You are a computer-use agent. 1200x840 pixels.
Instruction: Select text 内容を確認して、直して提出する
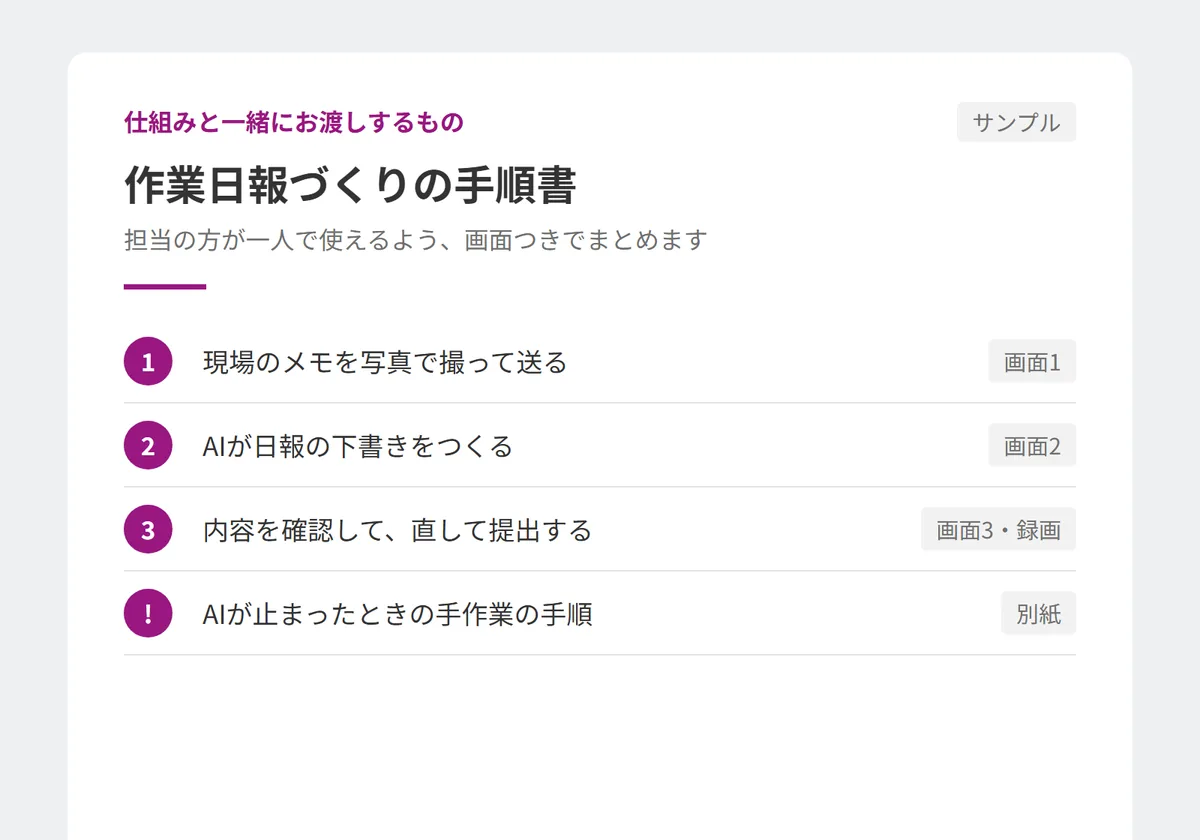tap(398, 530)
